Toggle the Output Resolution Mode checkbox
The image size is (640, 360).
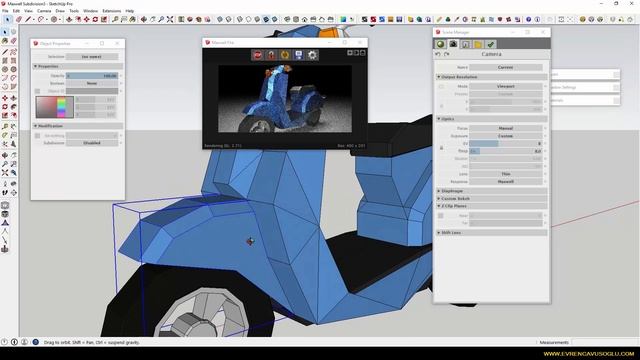click(x=441, y=87)
